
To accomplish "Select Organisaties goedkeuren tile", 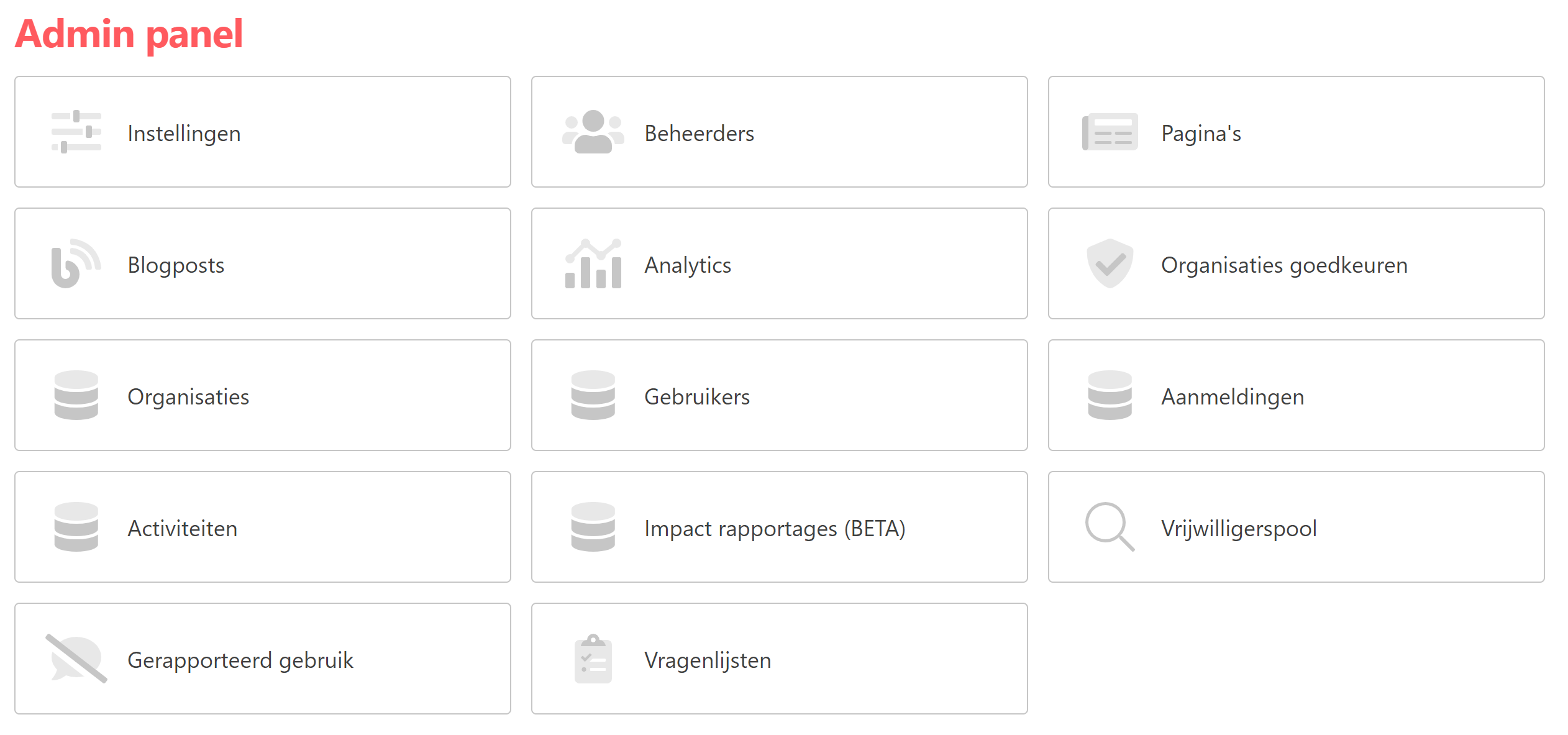I will pyautogui.click(x=1284, y=265).
